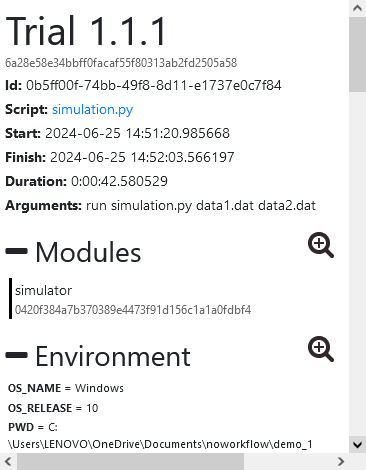Select the simulator module entry

(43, 291)
